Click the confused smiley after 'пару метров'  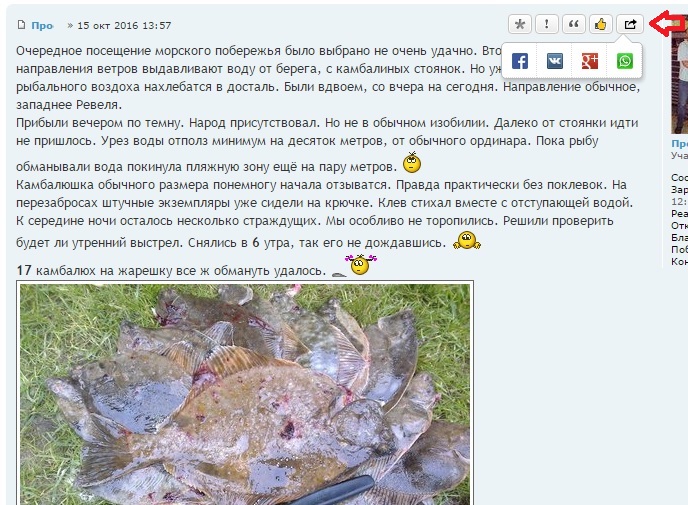point(412,162)
